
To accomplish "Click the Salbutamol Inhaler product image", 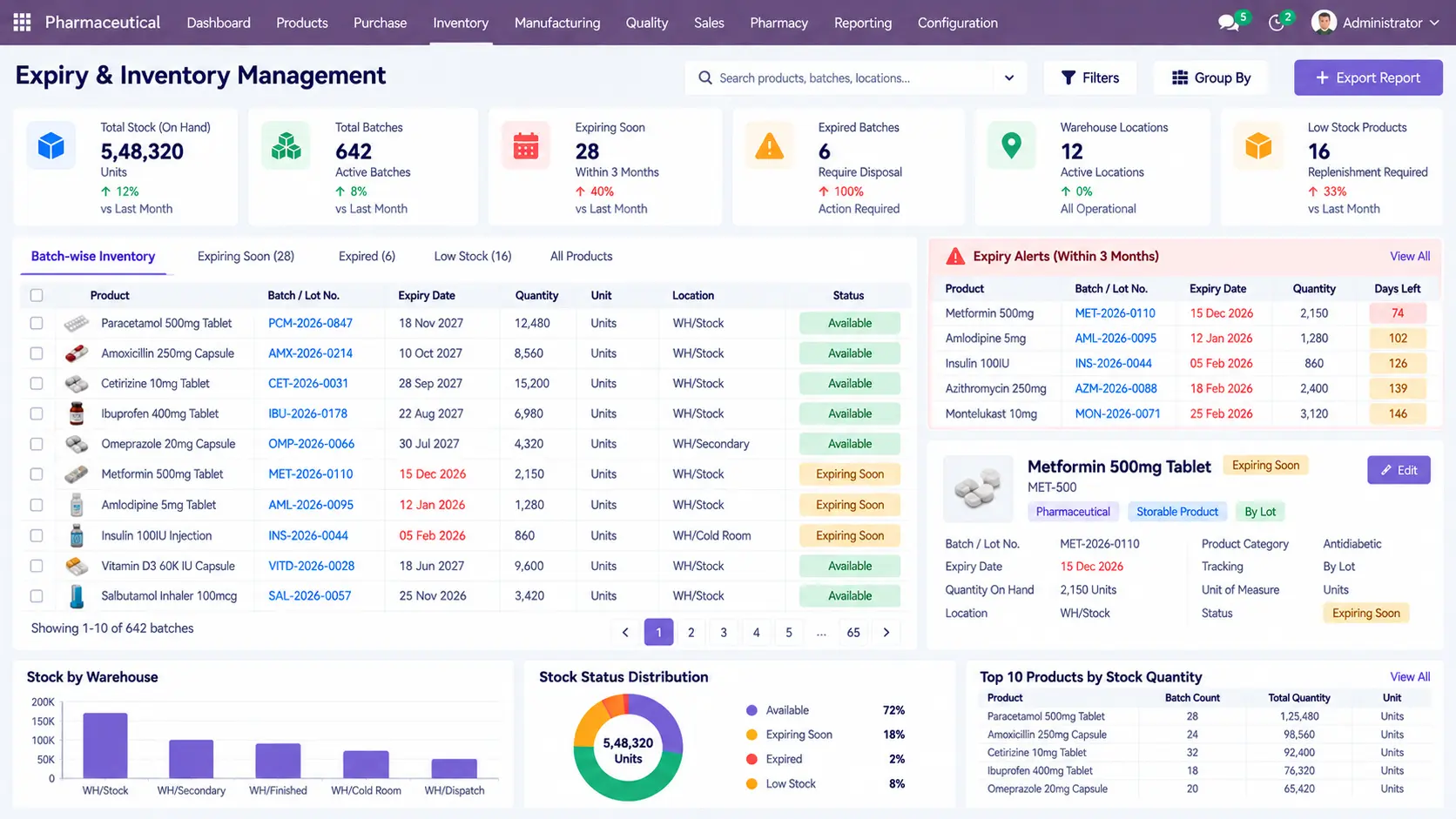I will (77, 596).
